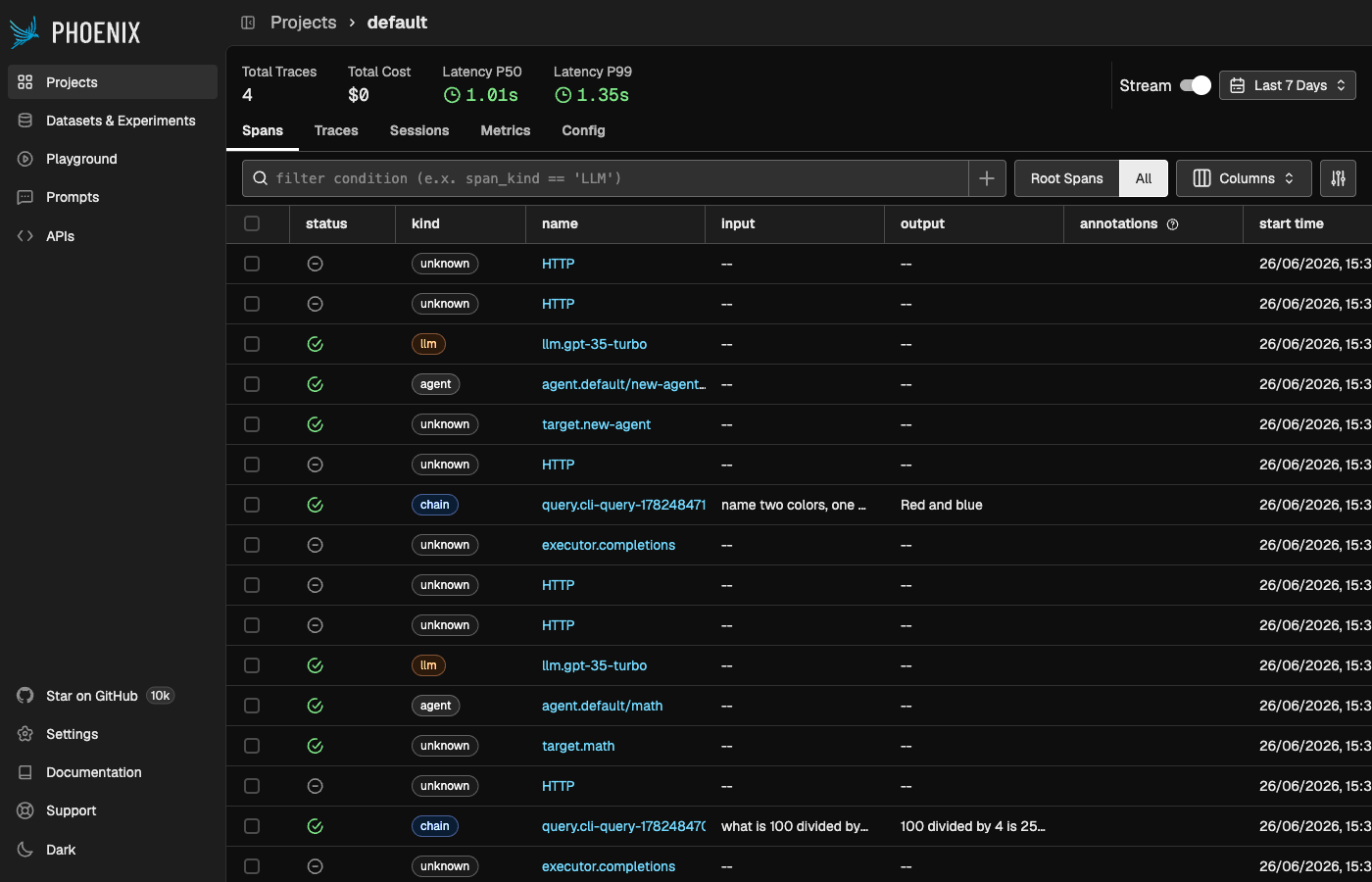
Task: Open the agent.default/math span link
Action: click(x=603, y=706)
